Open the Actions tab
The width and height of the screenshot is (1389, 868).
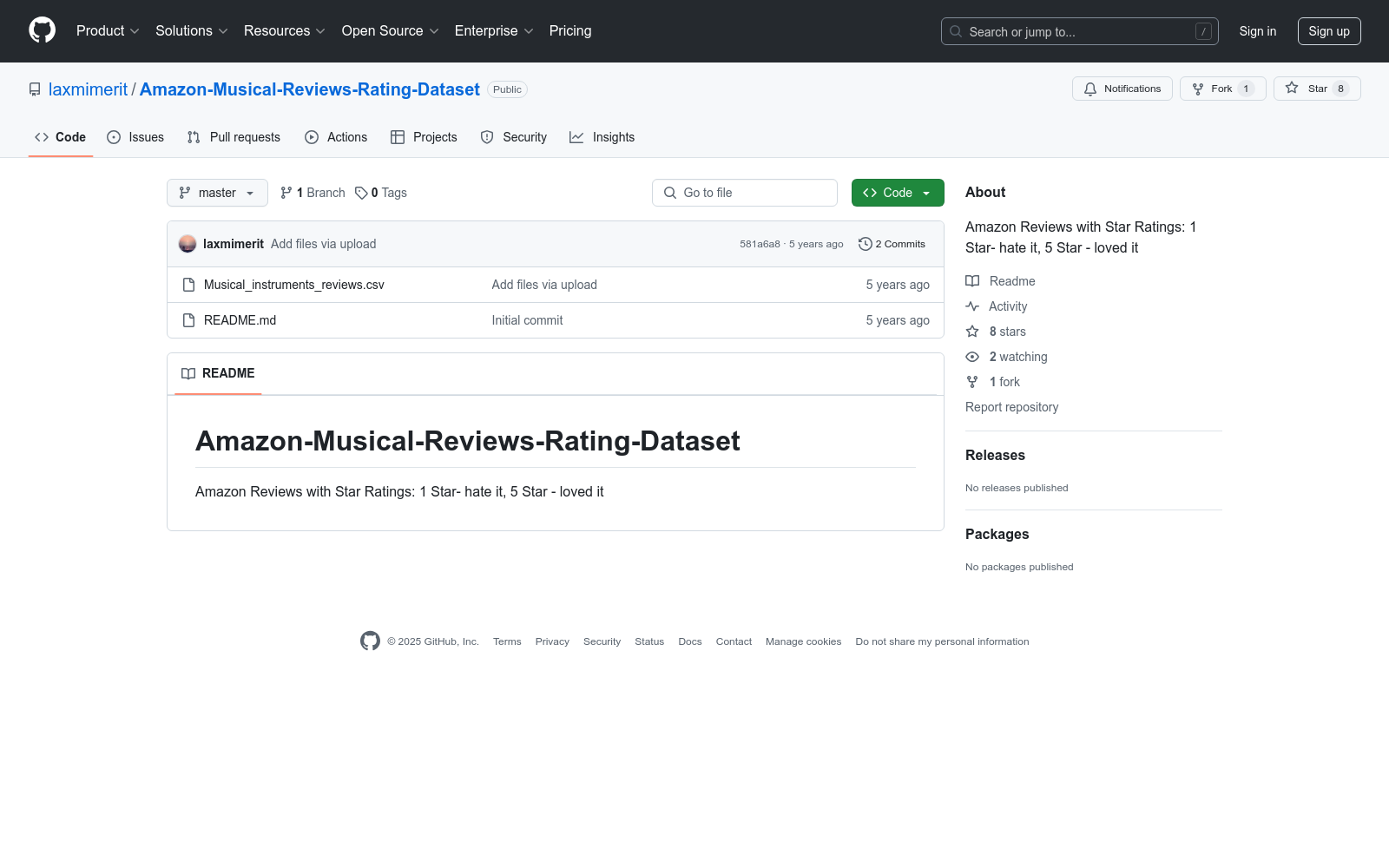(x=336, y=137)
